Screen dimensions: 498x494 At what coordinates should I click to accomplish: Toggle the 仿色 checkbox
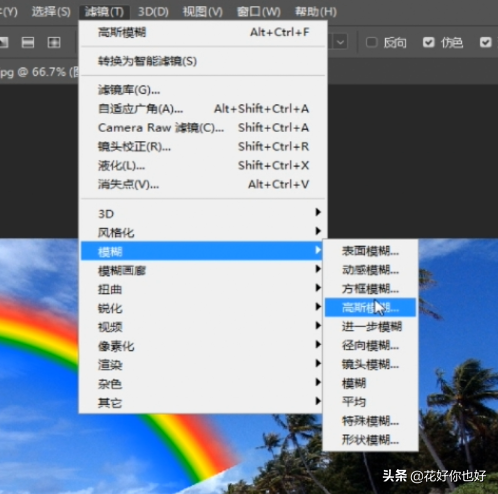(429, 42)
